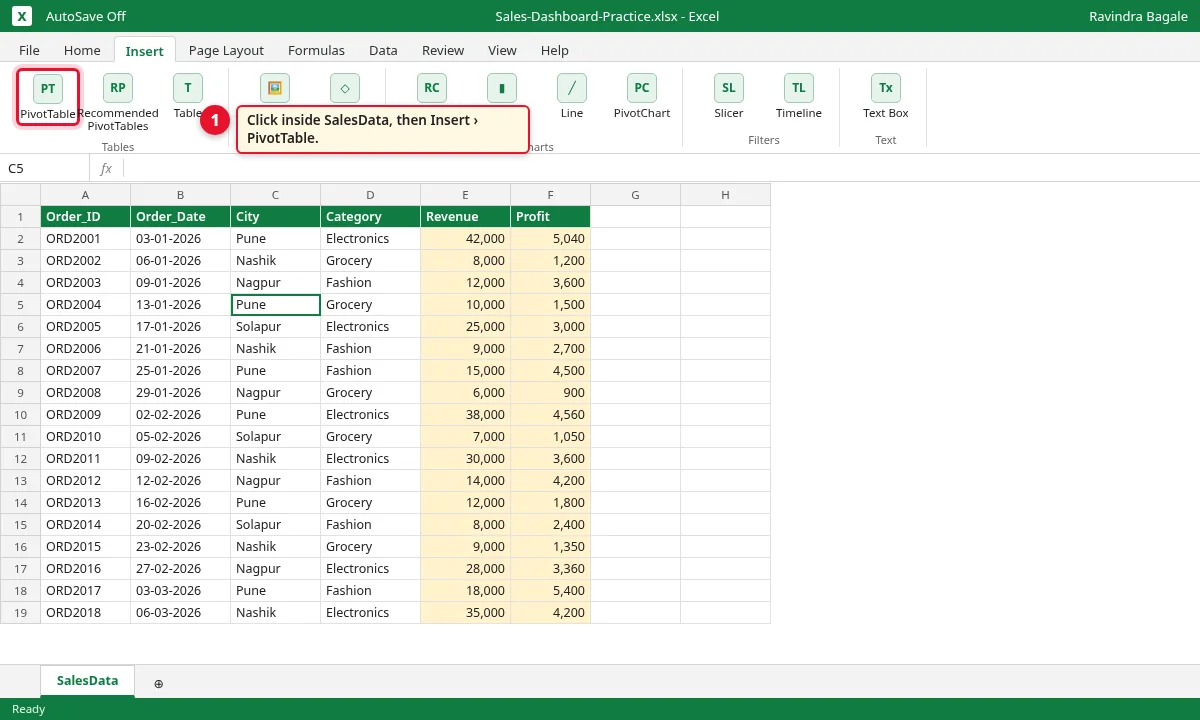Viewport: 1200px width, 720px height.
Task: Select Nagpur in the ORD2012 row
Action: 275,480
